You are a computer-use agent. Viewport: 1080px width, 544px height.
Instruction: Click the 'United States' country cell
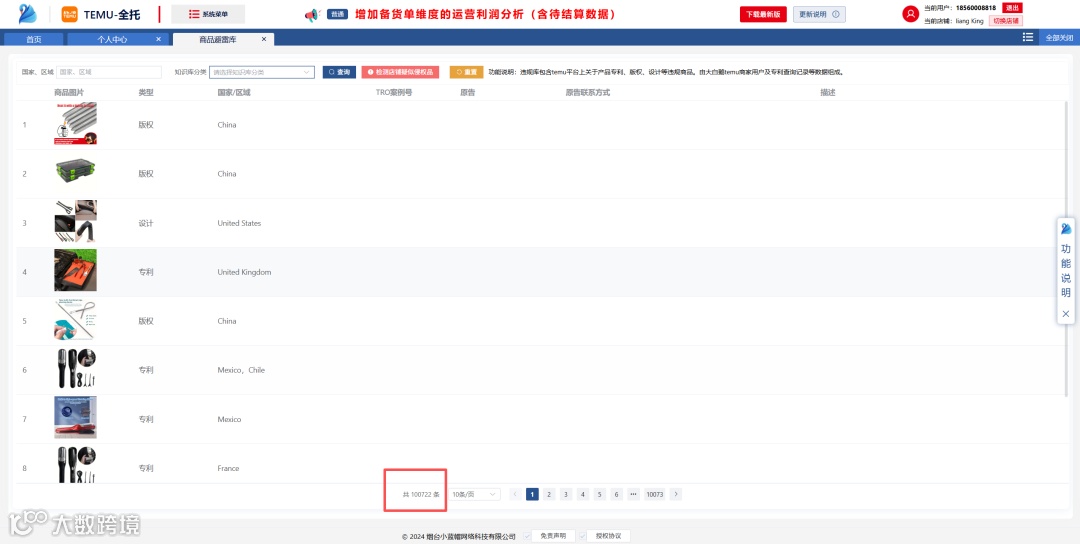(239, 223)
